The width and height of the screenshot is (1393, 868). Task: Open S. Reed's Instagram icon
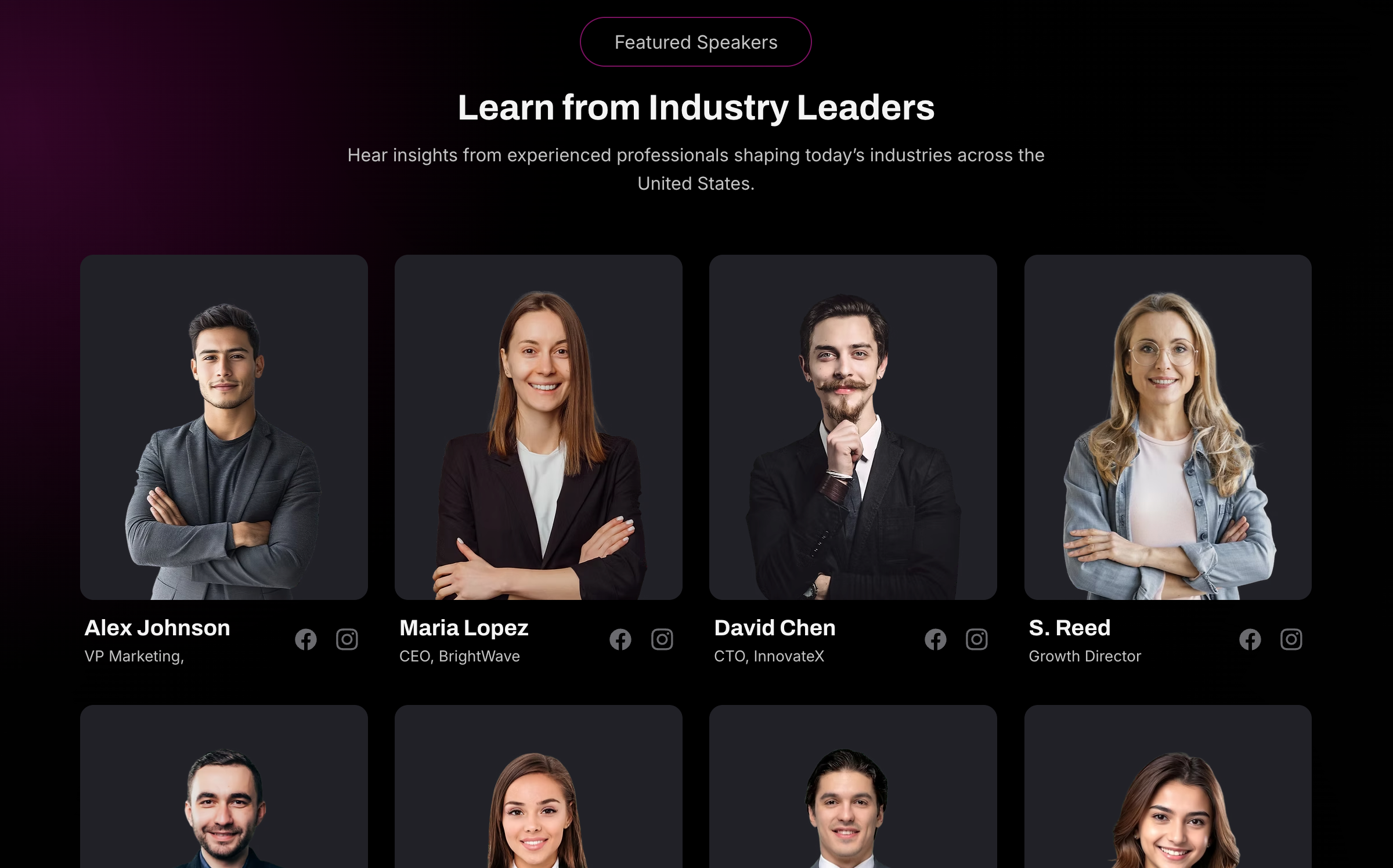pos(1291,639)
